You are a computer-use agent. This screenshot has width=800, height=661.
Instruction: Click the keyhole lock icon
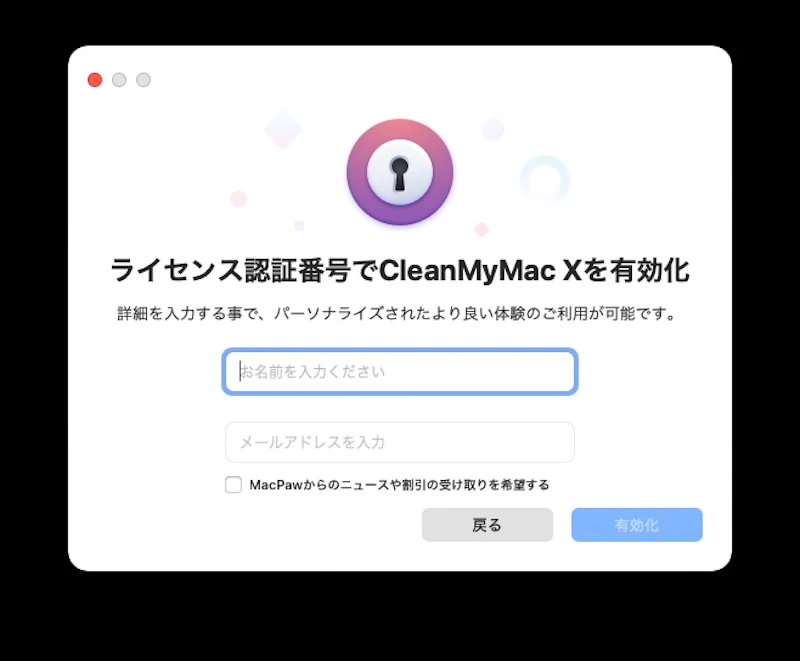(x=399, y=172)
